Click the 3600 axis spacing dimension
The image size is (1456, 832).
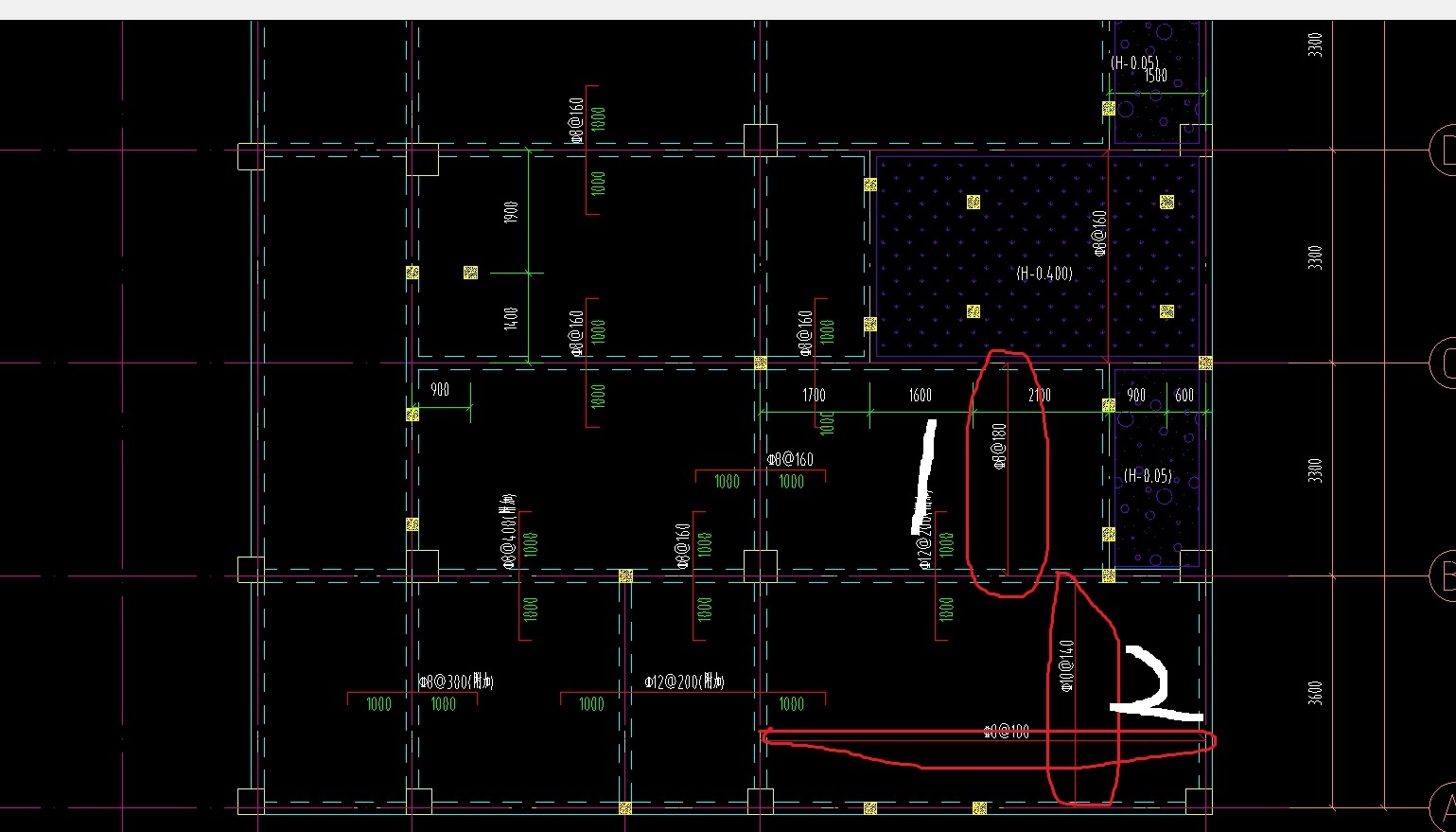(1315, 693)
